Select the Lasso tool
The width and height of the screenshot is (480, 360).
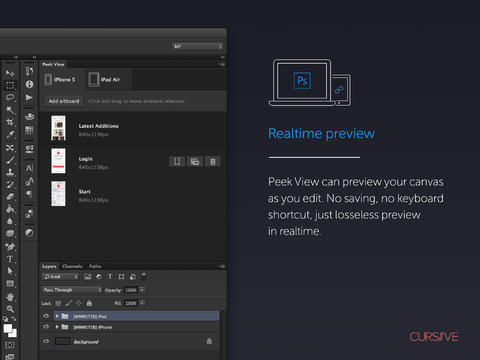10,98
